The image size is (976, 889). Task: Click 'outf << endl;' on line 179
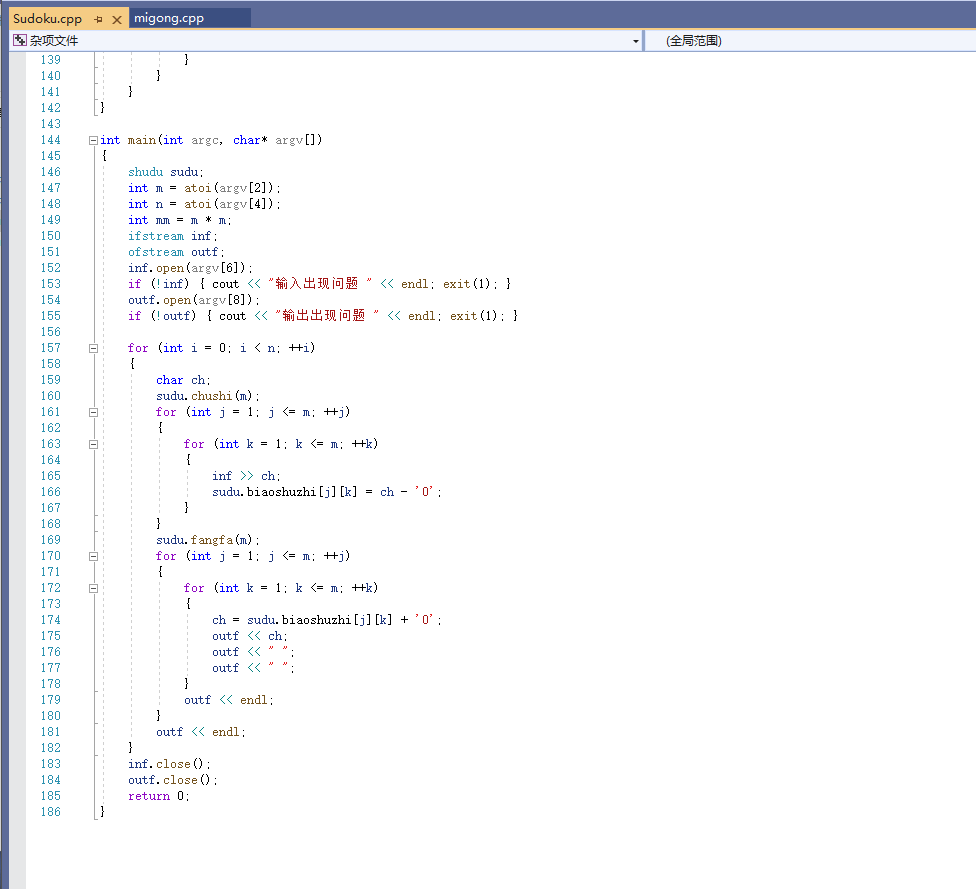coord(228,700)
